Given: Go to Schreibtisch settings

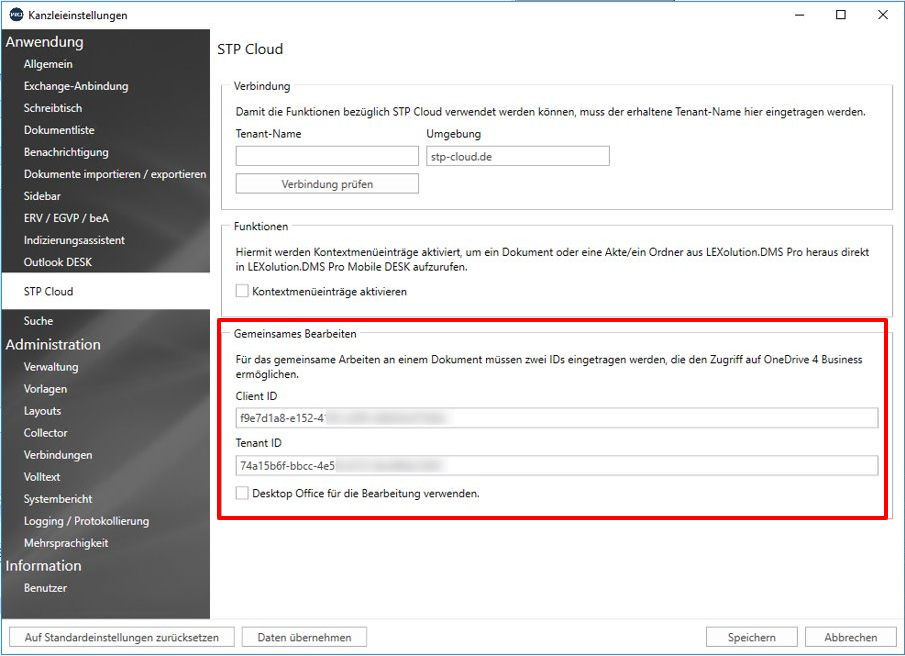Looking at the screenshot, I should [x=53, y=108].
